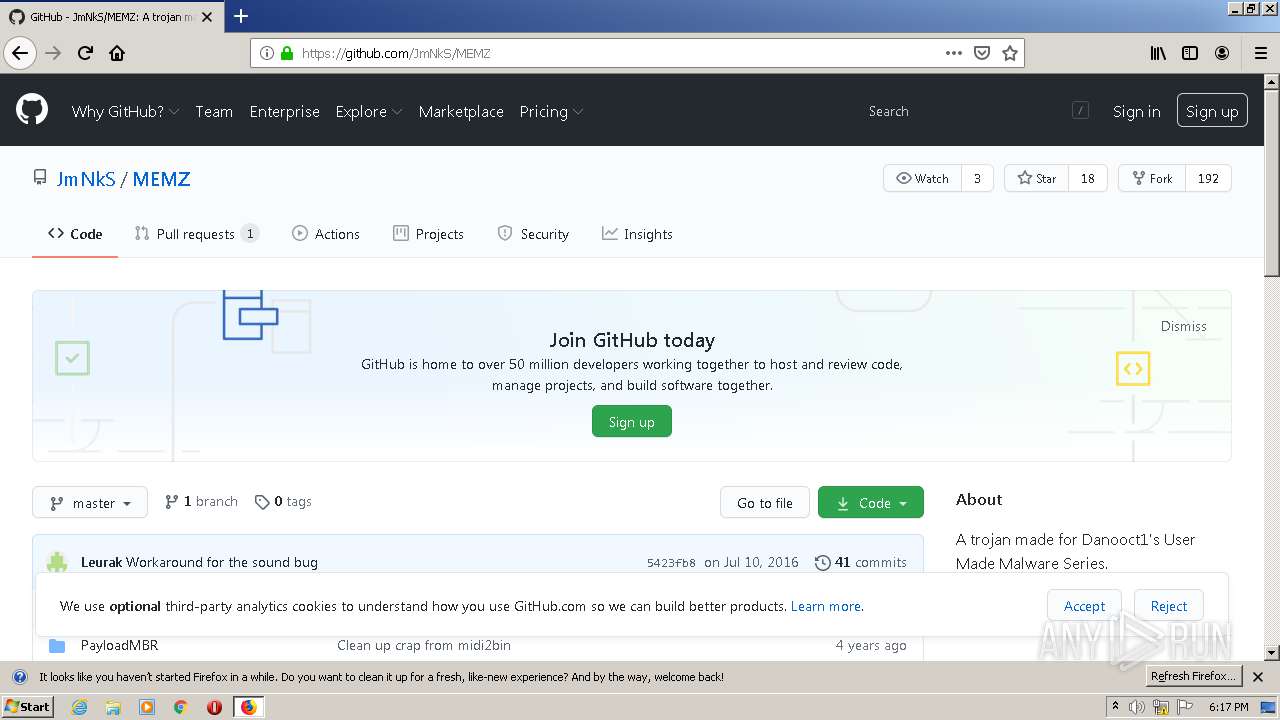Open the master branch selector
Image resolution: width=1280 pixels, height=720 pixels.
(x=90, y=502)
